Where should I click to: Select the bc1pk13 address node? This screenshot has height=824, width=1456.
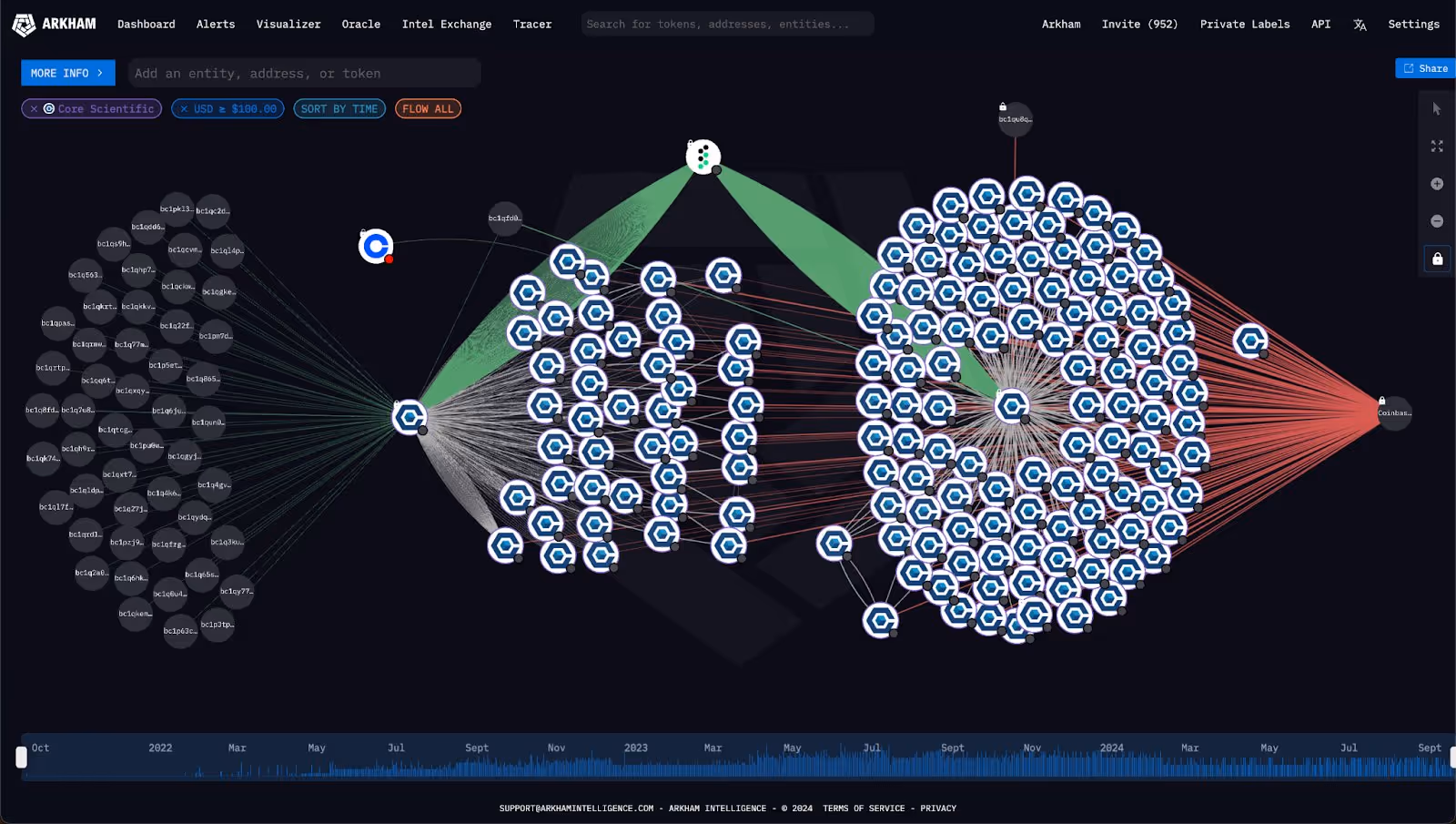click(x=177, y=209)
